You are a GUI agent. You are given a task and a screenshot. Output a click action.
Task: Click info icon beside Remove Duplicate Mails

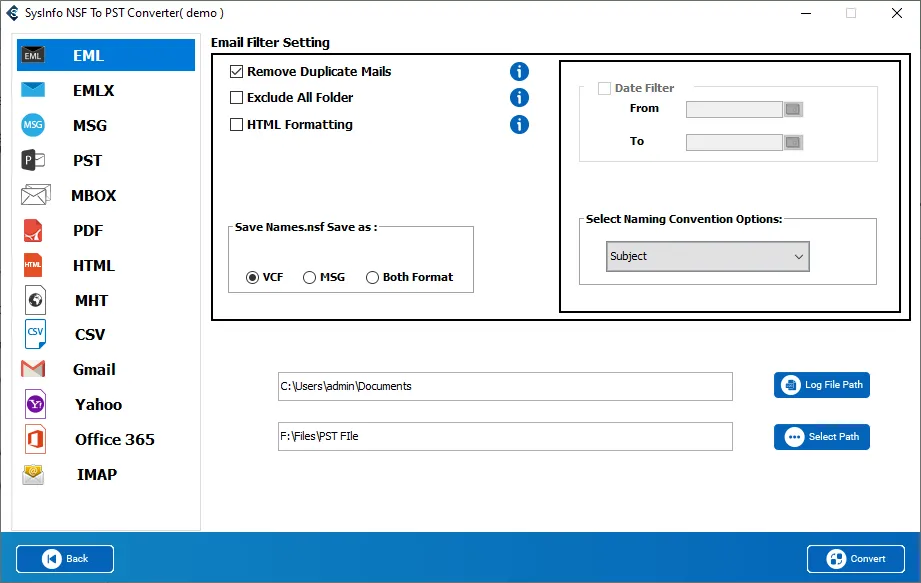[x=519, y=72]
